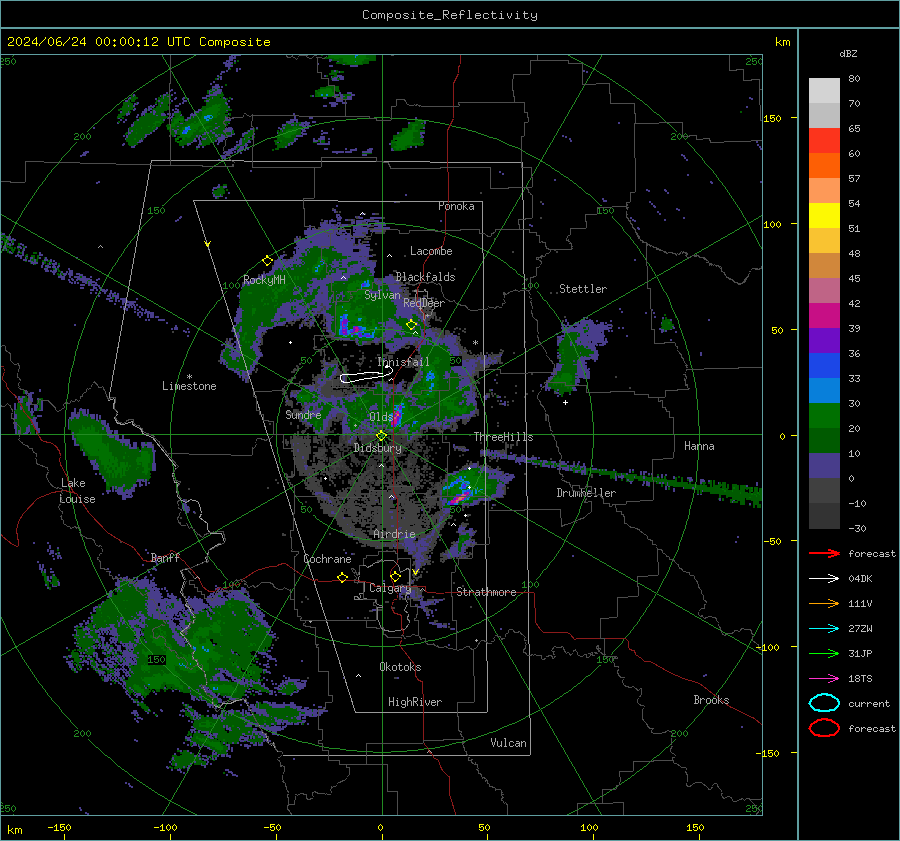Click the Limestone label
The height and width of the screenshot is (841, 900).
[x=189, y=386]
